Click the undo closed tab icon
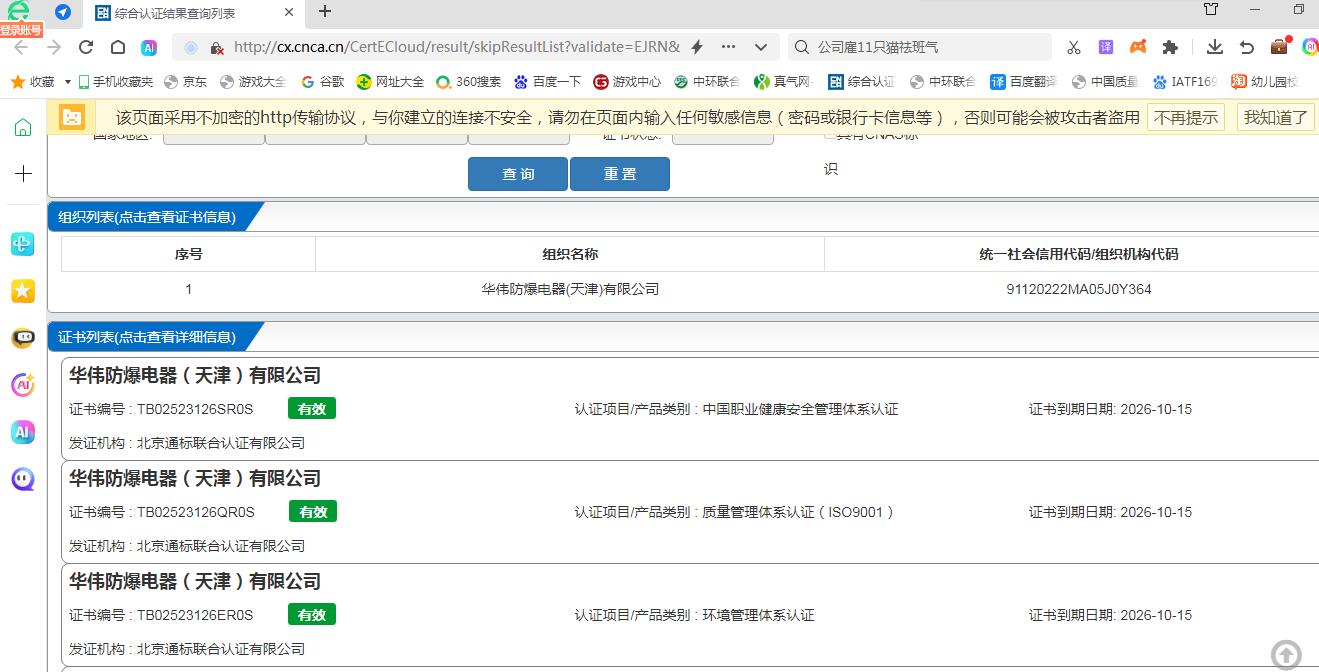Viewport: 1319px width, 672px height. point(1247,47)
